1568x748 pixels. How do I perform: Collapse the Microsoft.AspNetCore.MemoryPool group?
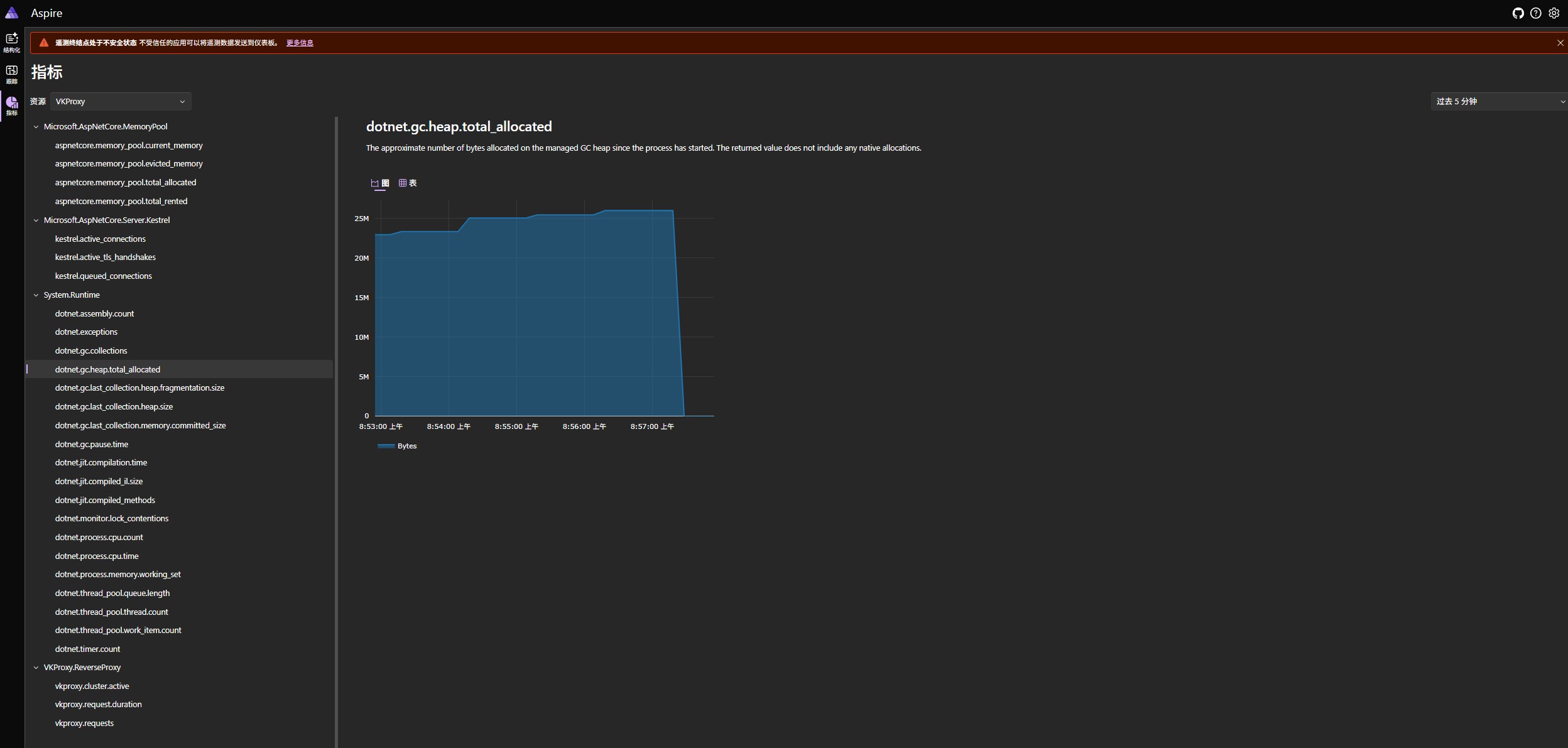coord(36,127)
